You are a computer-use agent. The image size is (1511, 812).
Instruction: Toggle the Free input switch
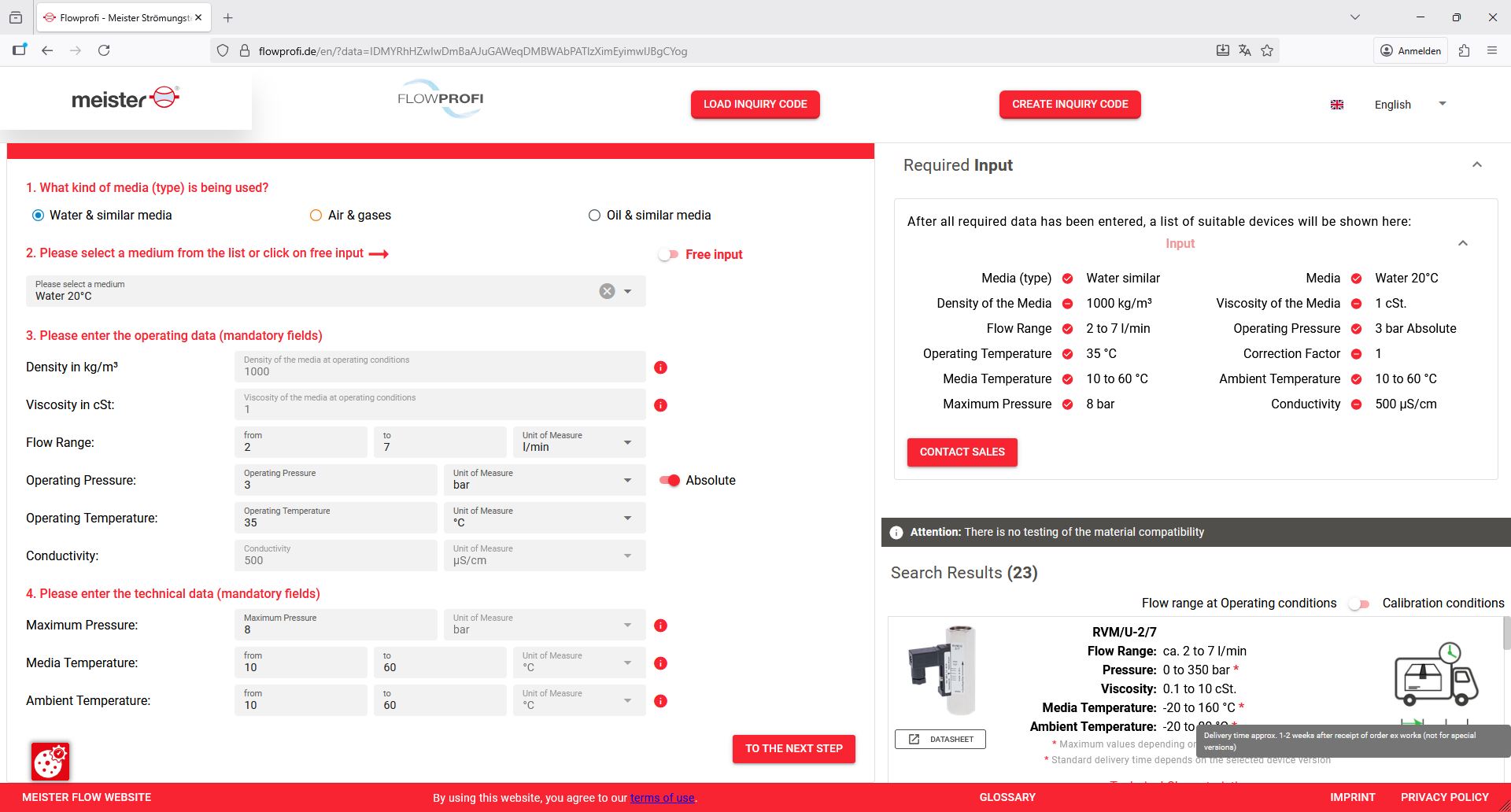pos(668,254)
